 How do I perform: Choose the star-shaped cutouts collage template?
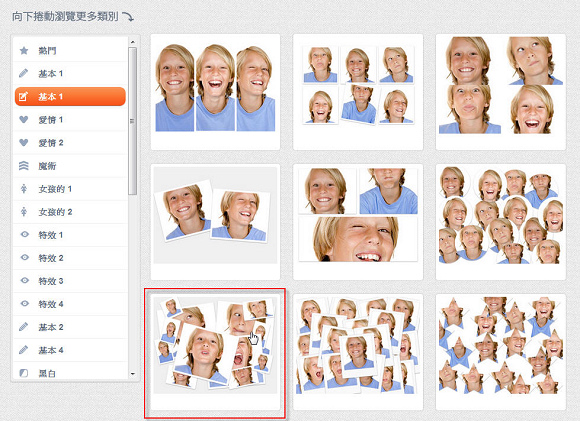point(501,352)
